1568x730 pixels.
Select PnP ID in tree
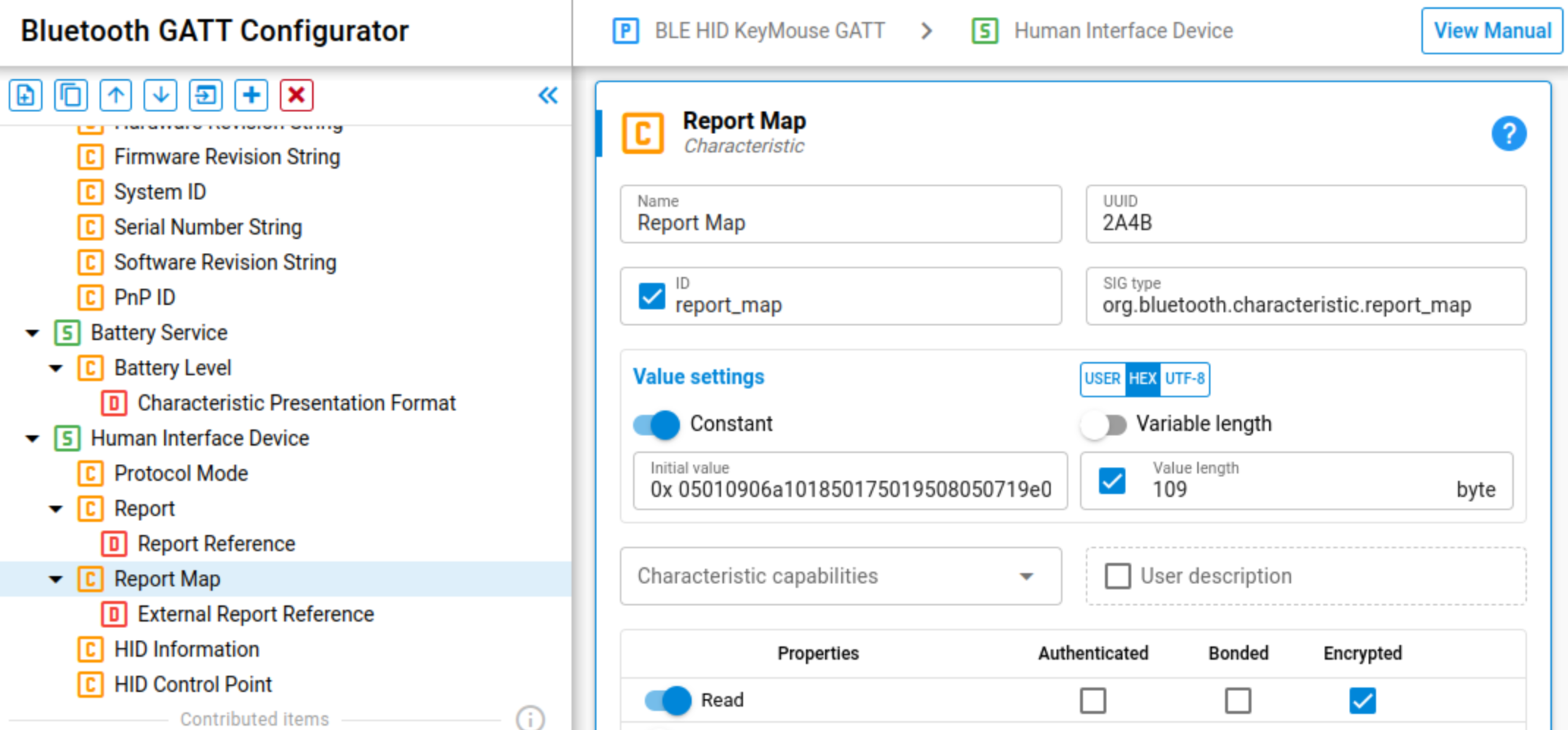144,298
